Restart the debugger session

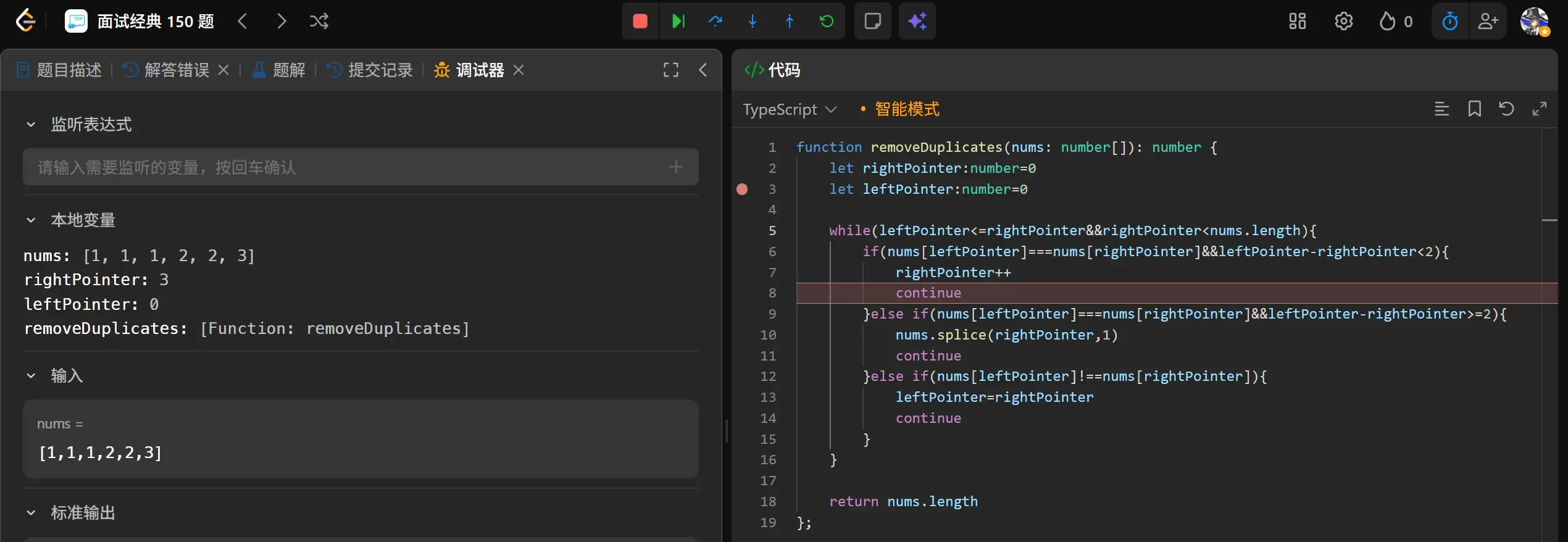point(827,22)
